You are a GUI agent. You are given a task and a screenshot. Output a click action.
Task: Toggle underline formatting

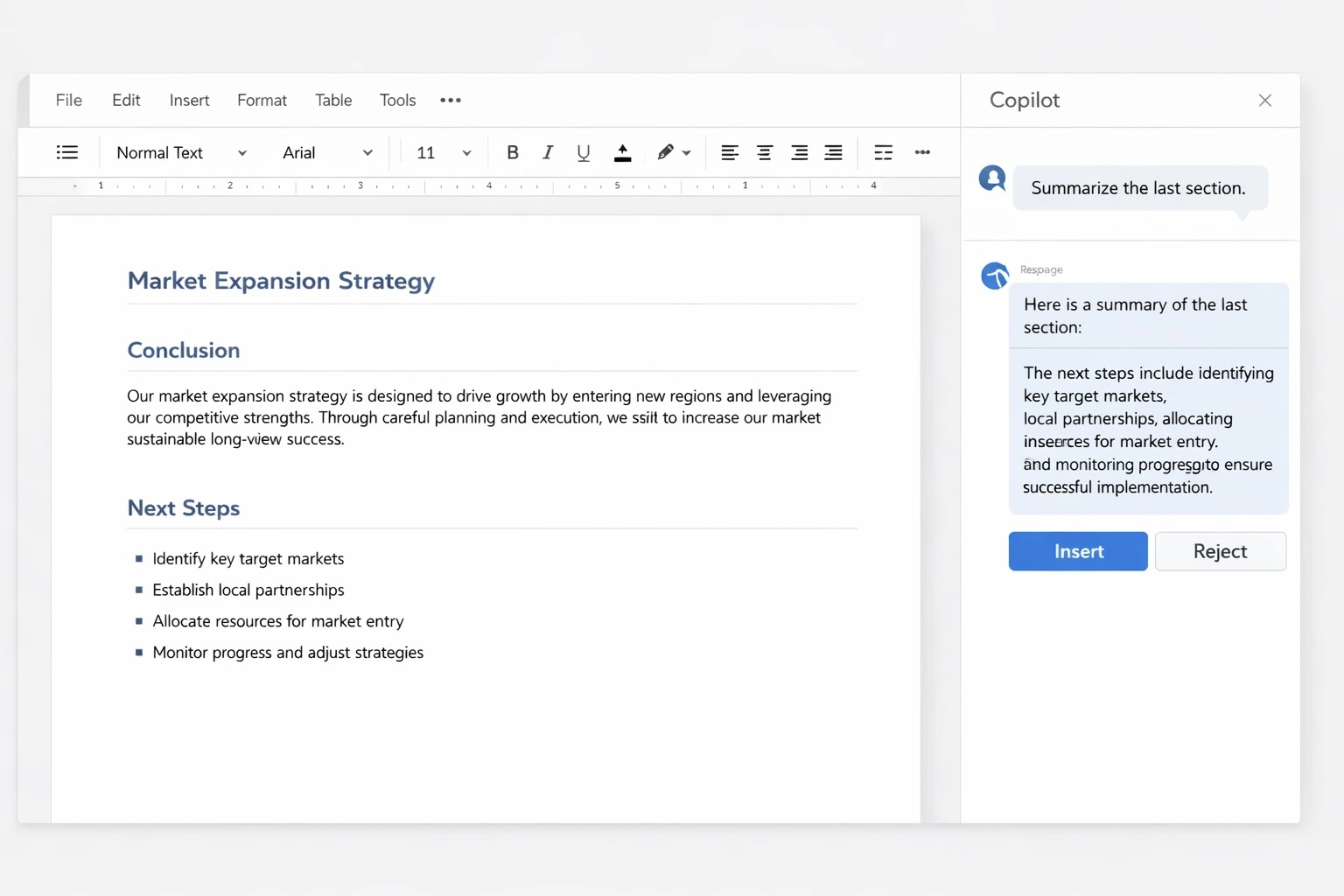pyautogui.click(x=584, y=152)
